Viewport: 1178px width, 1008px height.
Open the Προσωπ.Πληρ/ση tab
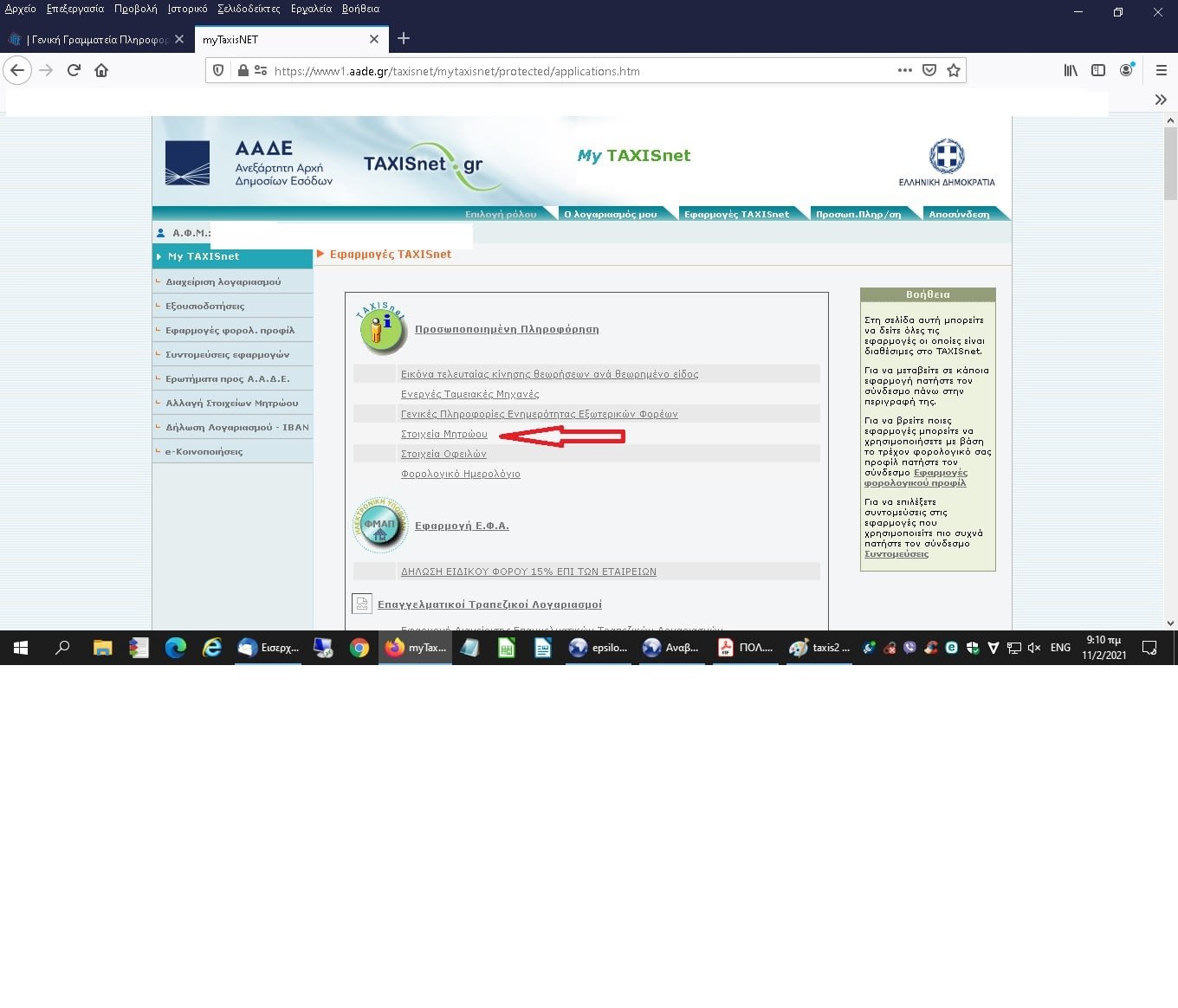858,214
